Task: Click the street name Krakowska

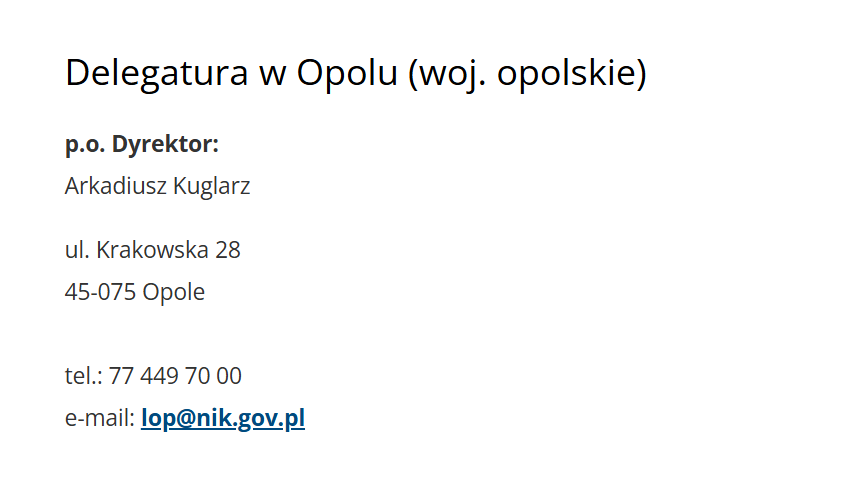Action: (152, 250)
